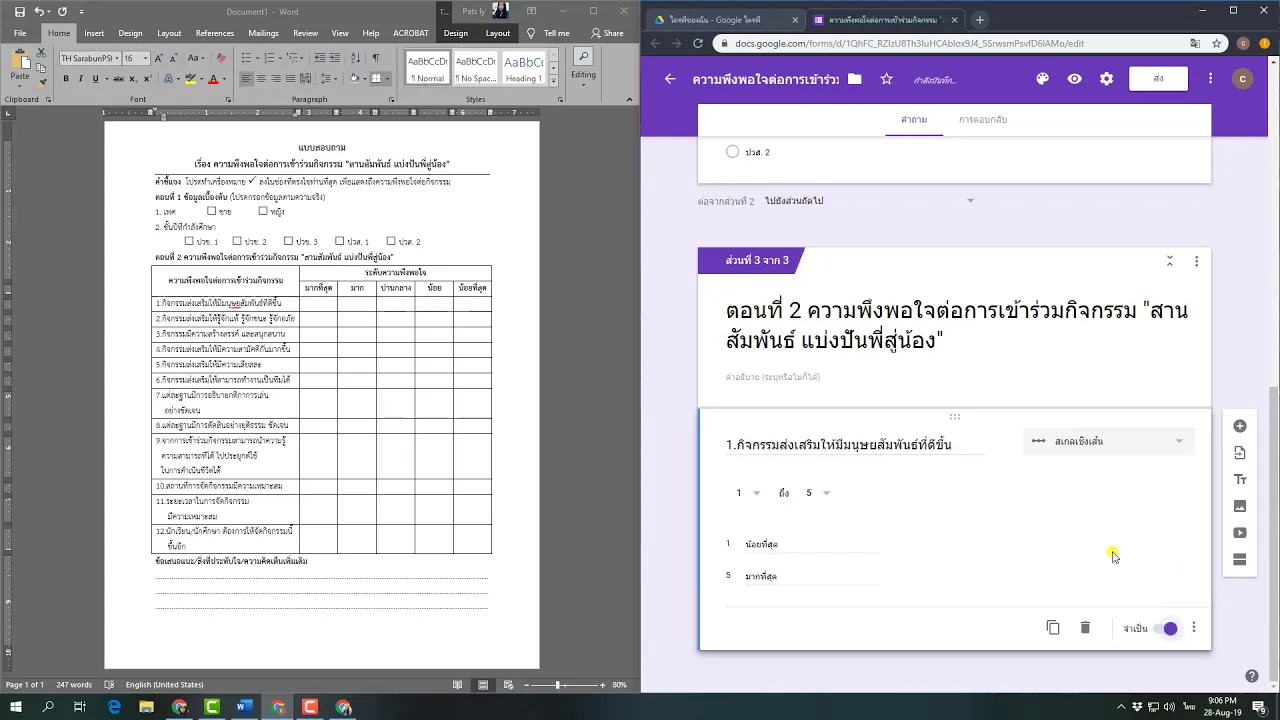The height and width of the screenshot is (720, 1280).
Task: Open the Insert tab in Word
Action: pos(94,33)
